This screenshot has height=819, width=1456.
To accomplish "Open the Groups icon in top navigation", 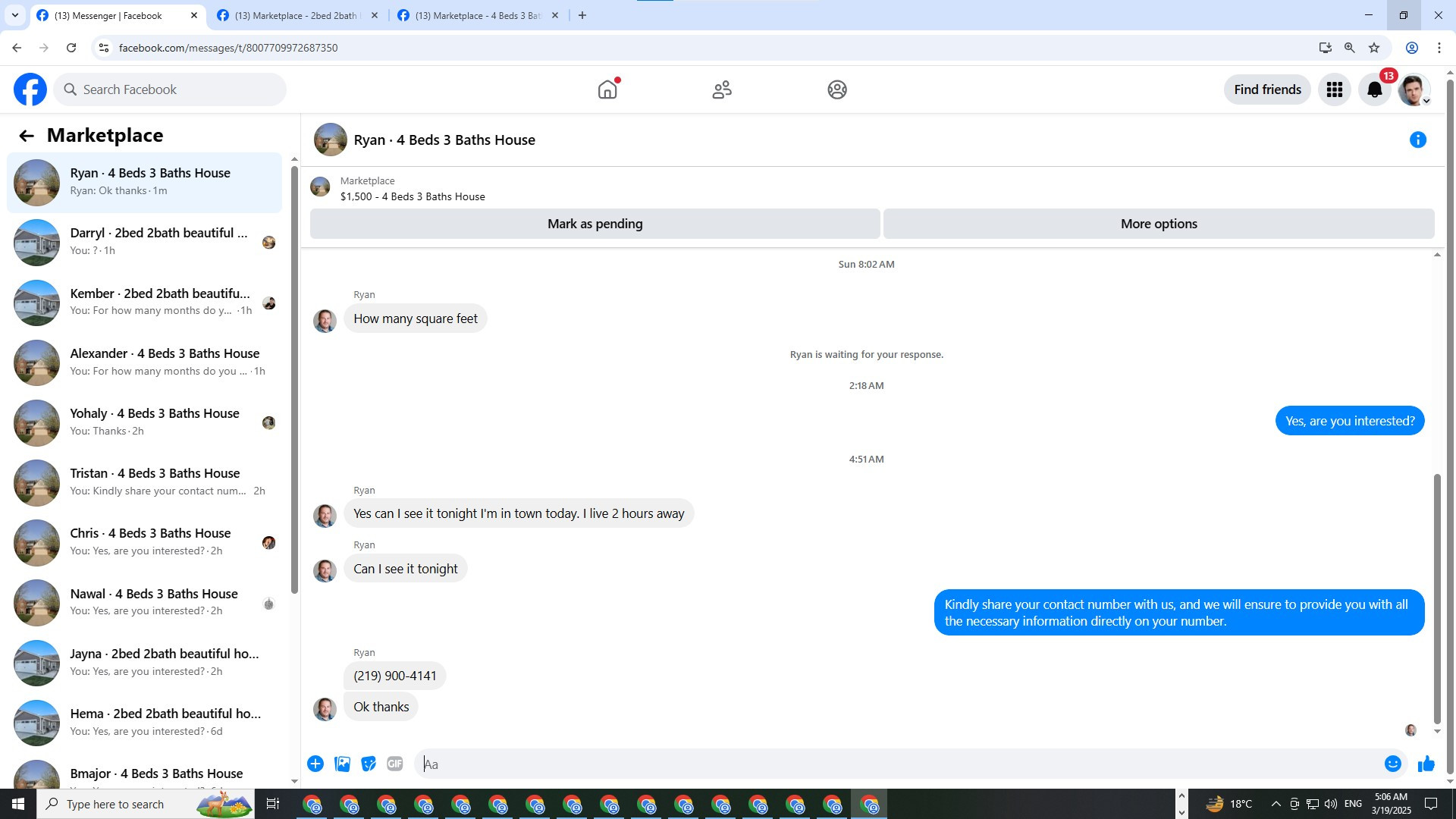I will pyautogui.click(x=837, y=89).
